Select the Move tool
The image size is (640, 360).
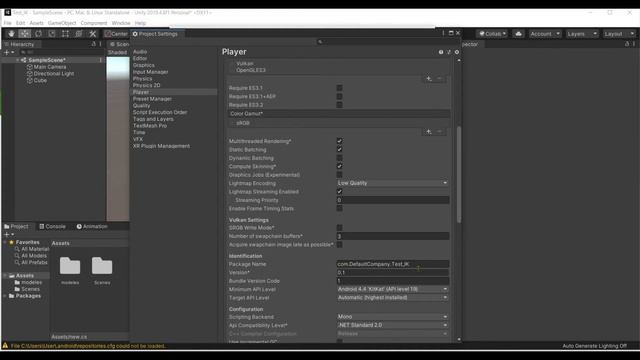click(25, 34)
